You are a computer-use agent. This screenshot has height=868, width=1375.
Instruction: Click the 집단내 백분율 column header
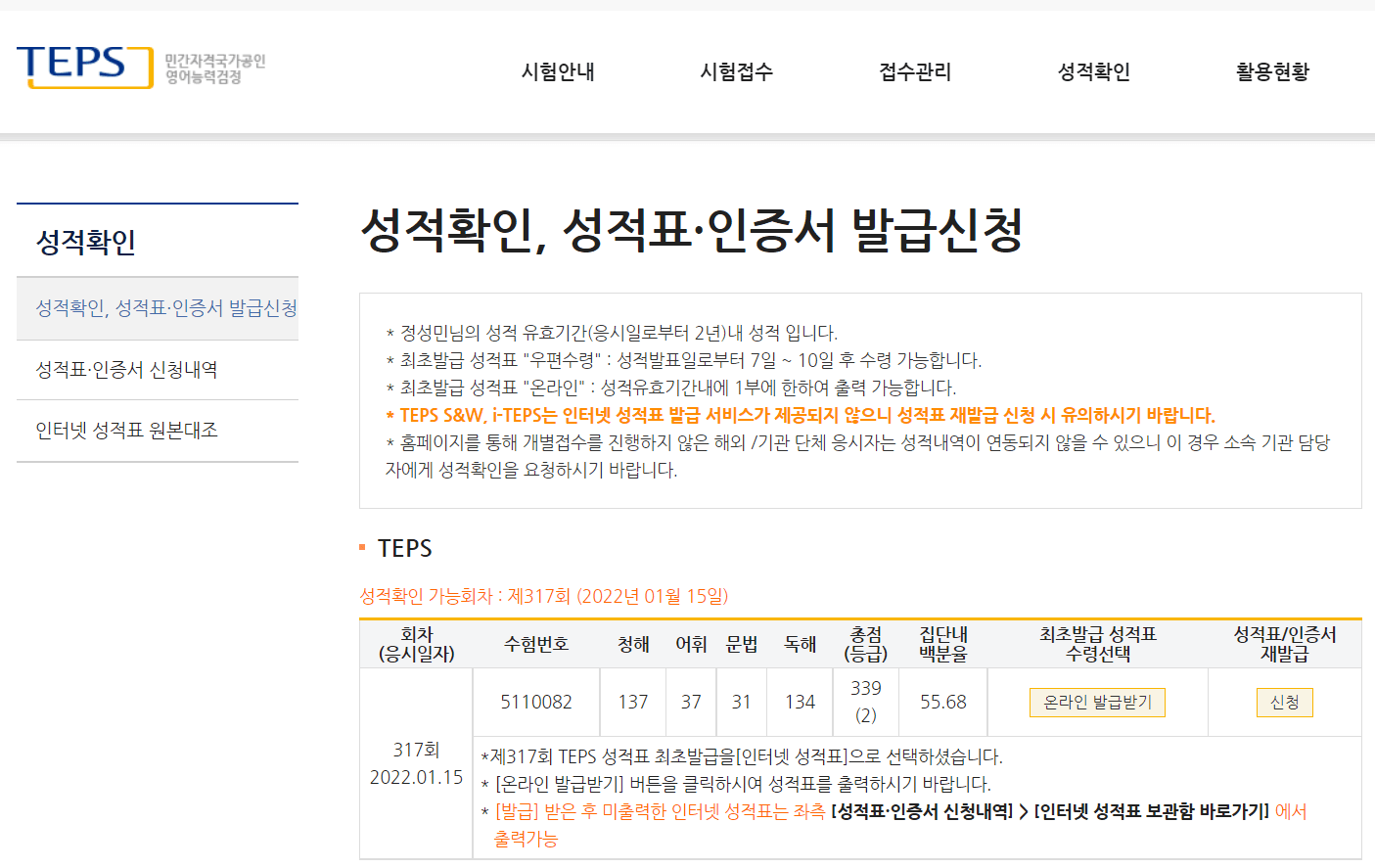click(943, 644)
